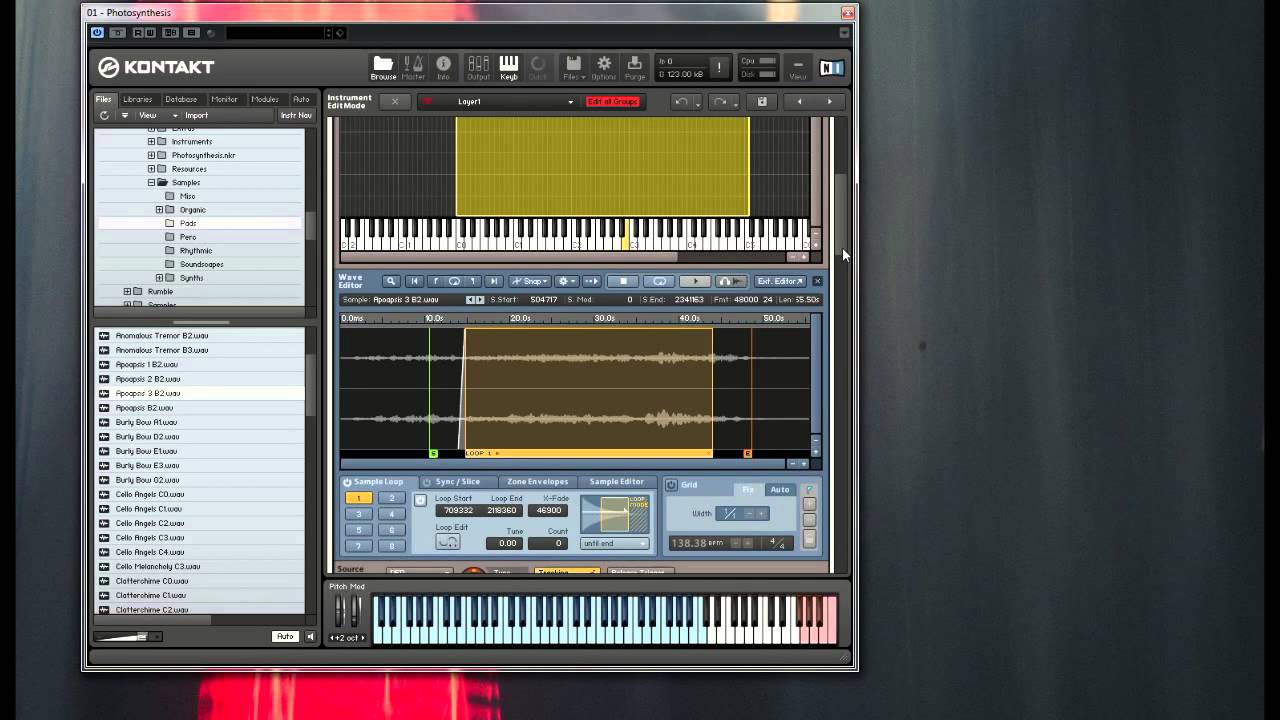
Task: Click the save instrument disk icon
Action: pos(762,101)
